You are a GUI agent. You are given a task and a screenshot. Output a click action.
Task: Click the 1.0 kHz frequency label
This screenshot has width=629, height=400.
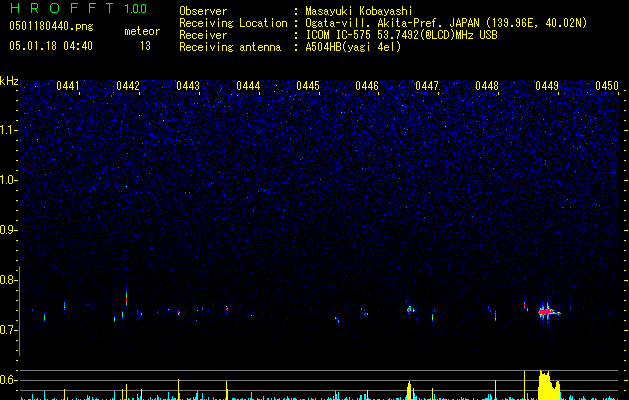pyautogui.click(x=9, y=180)
